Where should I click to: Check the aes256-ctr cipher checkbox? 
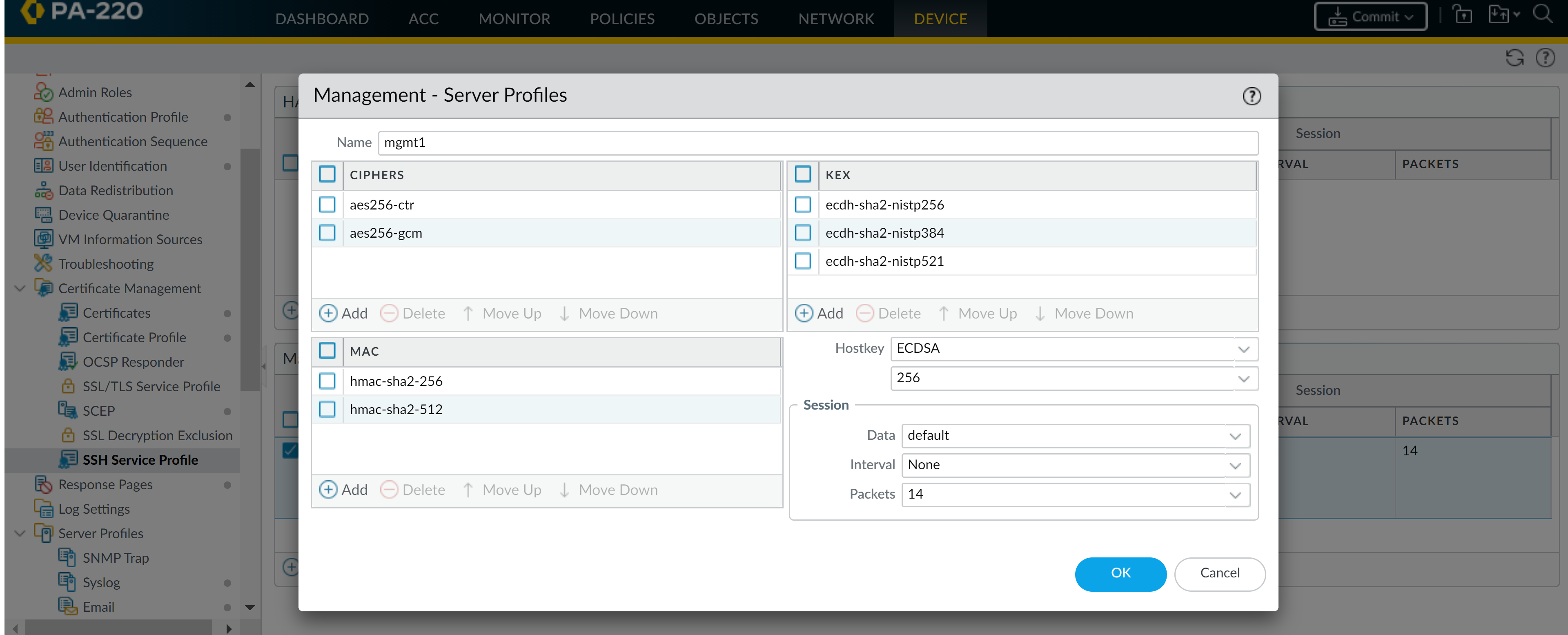[327, 205]
